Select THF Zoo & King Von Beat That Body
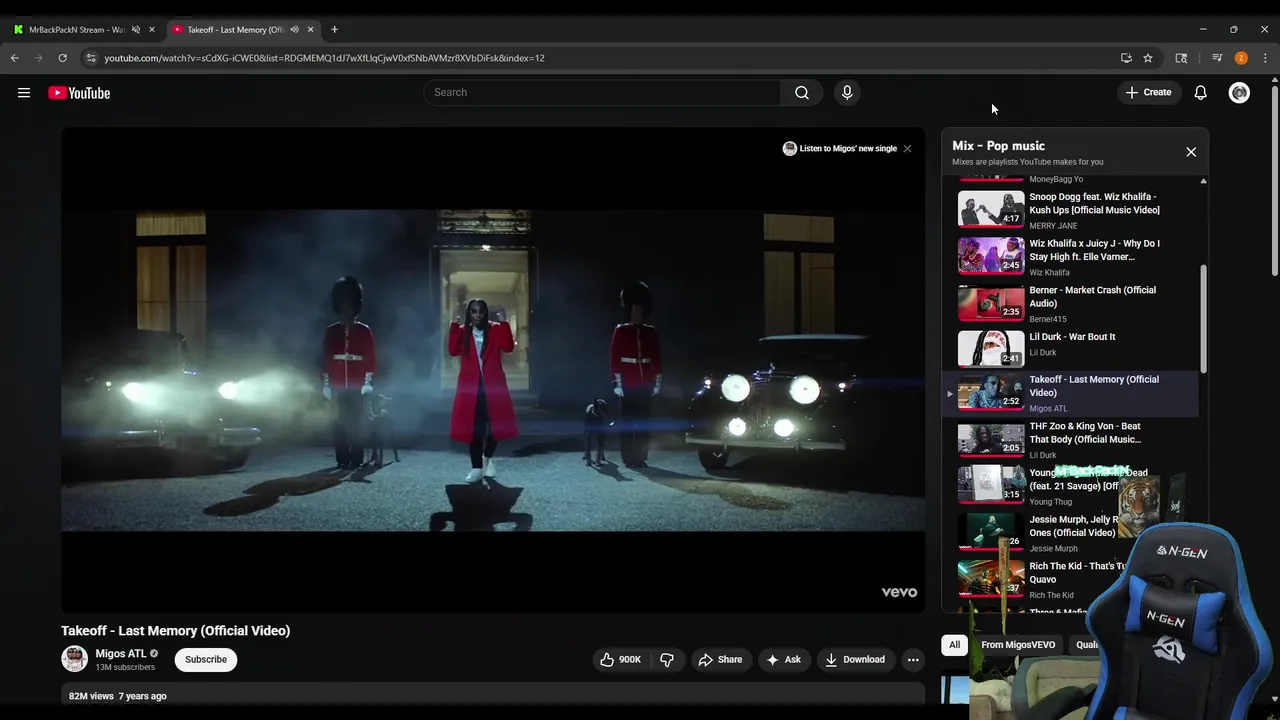 coord(1070,439)
